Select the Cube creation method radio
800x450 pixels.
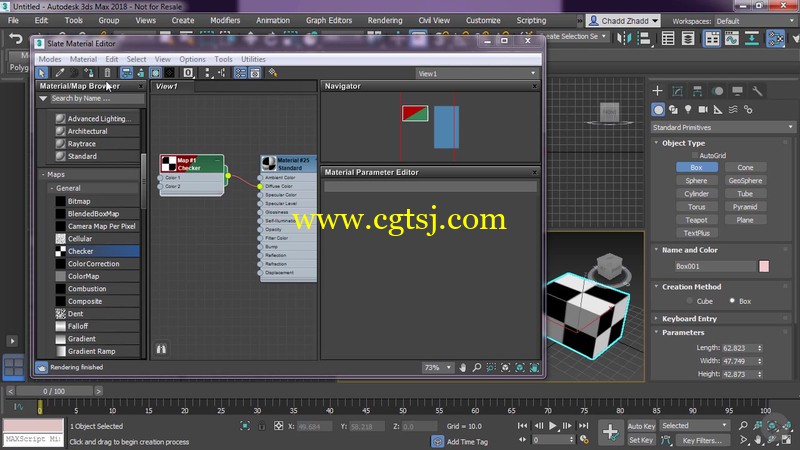[690, 301]
